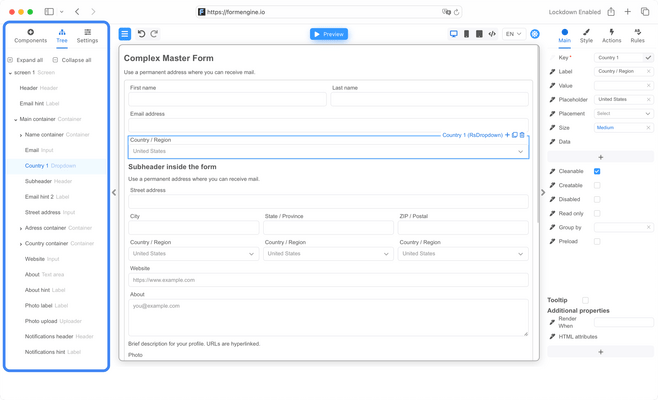Viewport: 658px width, 400px height.
Task: Enable the Disabled checkbox
Action: click(x=597, y=199)
